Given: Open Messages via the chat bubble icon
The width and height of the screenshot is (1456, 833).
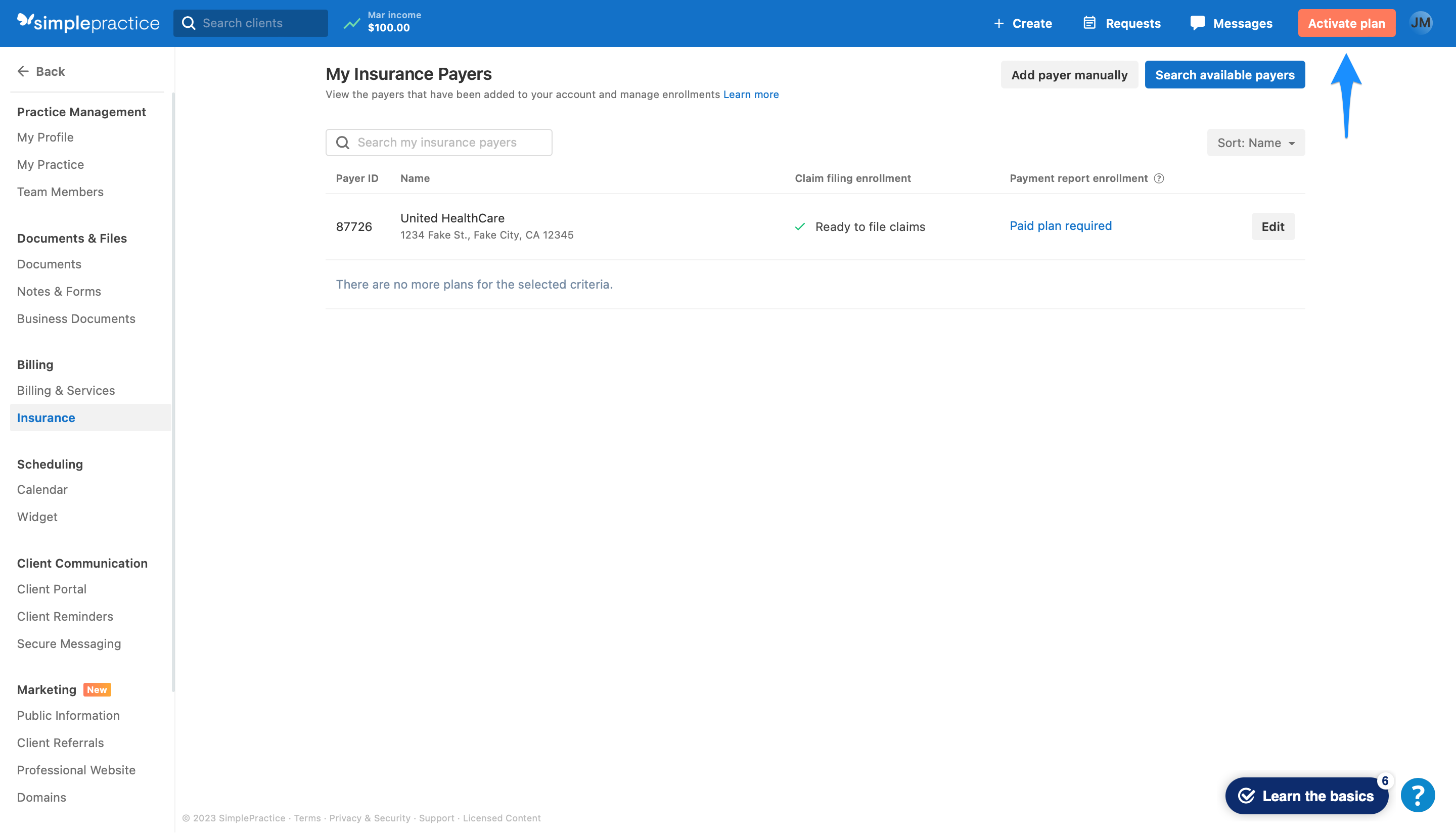Looking at the screenshot, I should tap(1198, 23).
